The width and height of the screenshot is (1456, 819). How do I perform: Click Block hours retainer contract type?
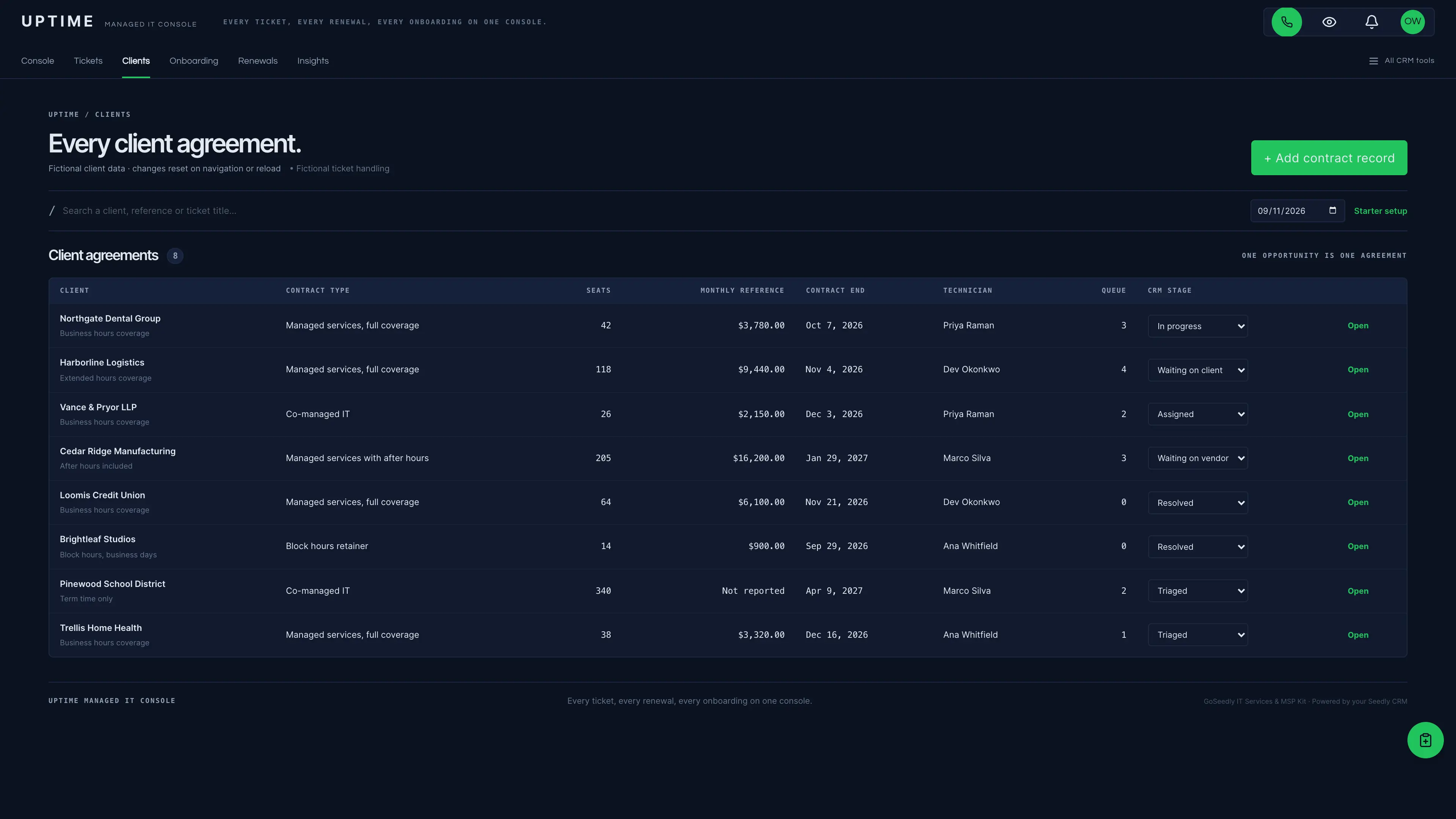click(327, 546)
